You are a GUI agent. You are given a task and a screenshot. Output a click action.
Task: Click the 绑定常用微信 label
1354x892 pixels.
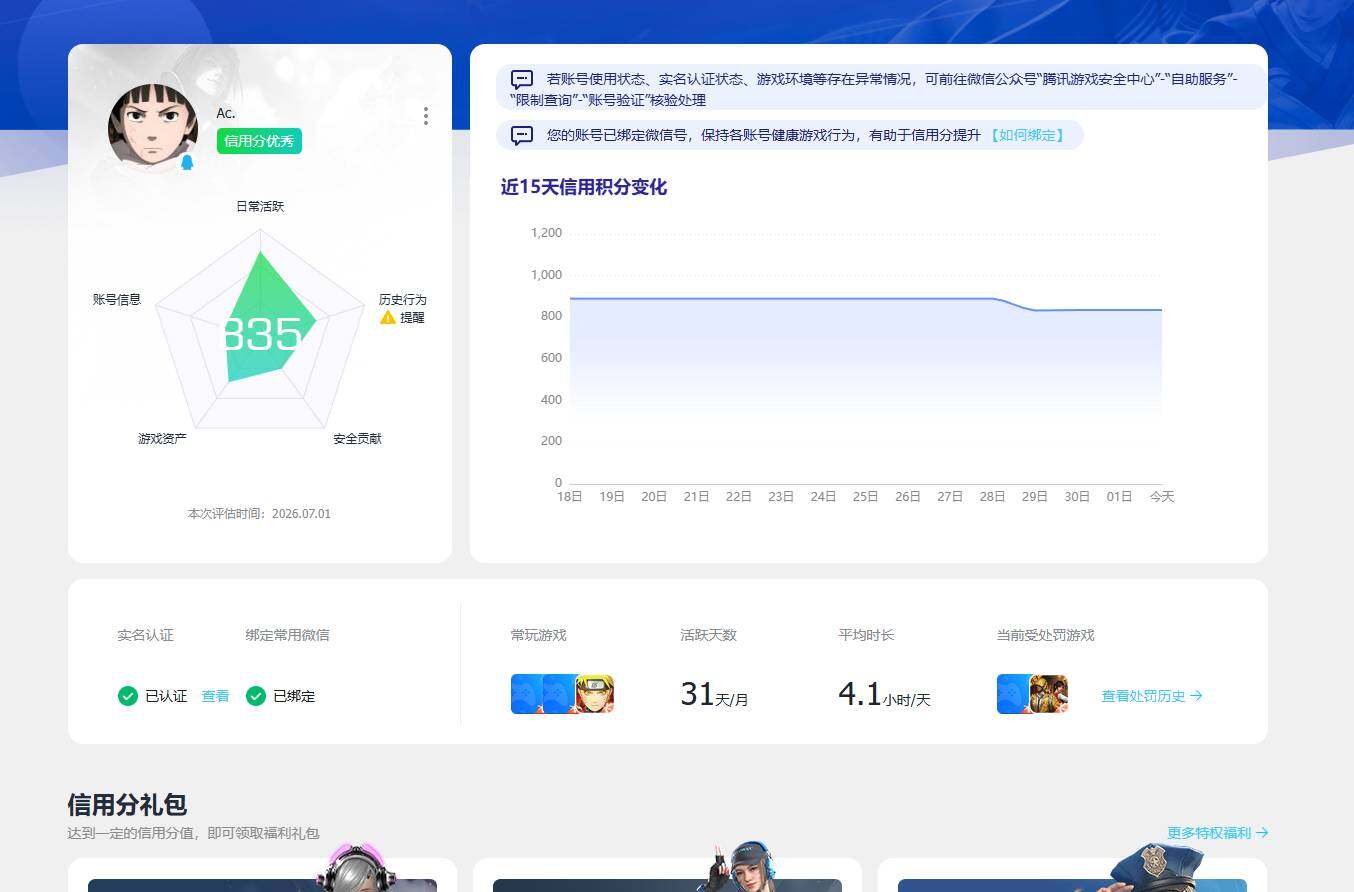point(287,635)
